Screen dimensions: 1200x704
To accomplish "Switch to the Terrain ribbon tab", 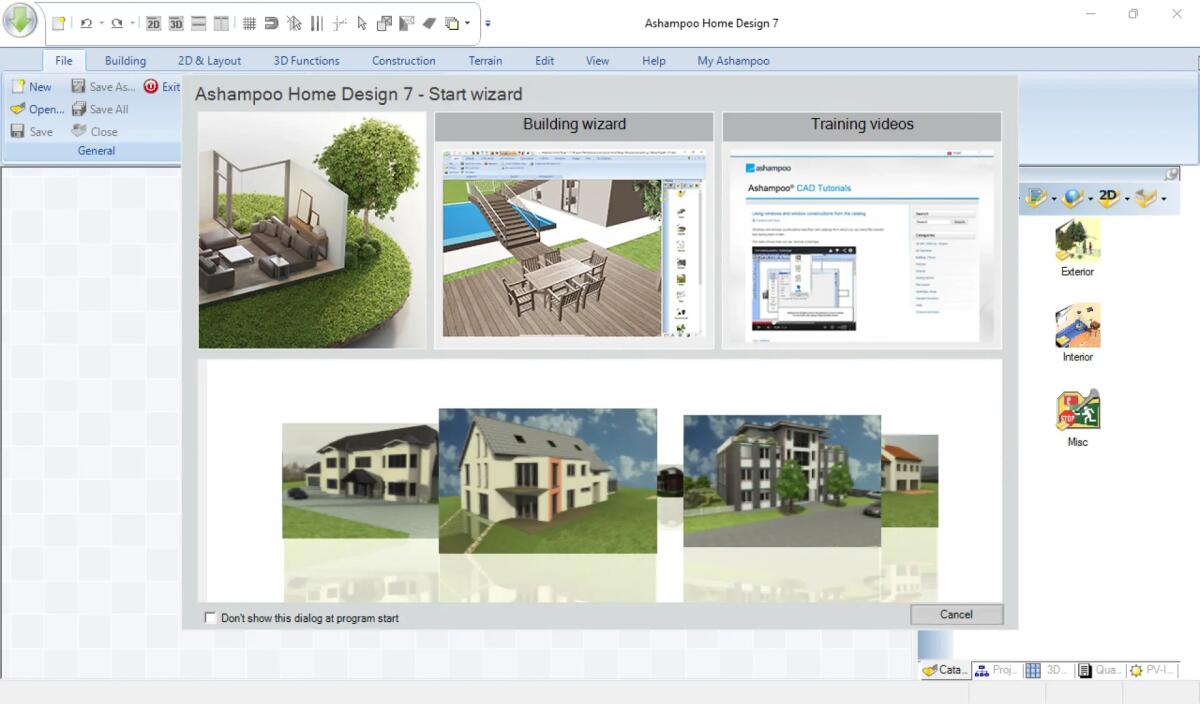I will [x=485, y=60].
